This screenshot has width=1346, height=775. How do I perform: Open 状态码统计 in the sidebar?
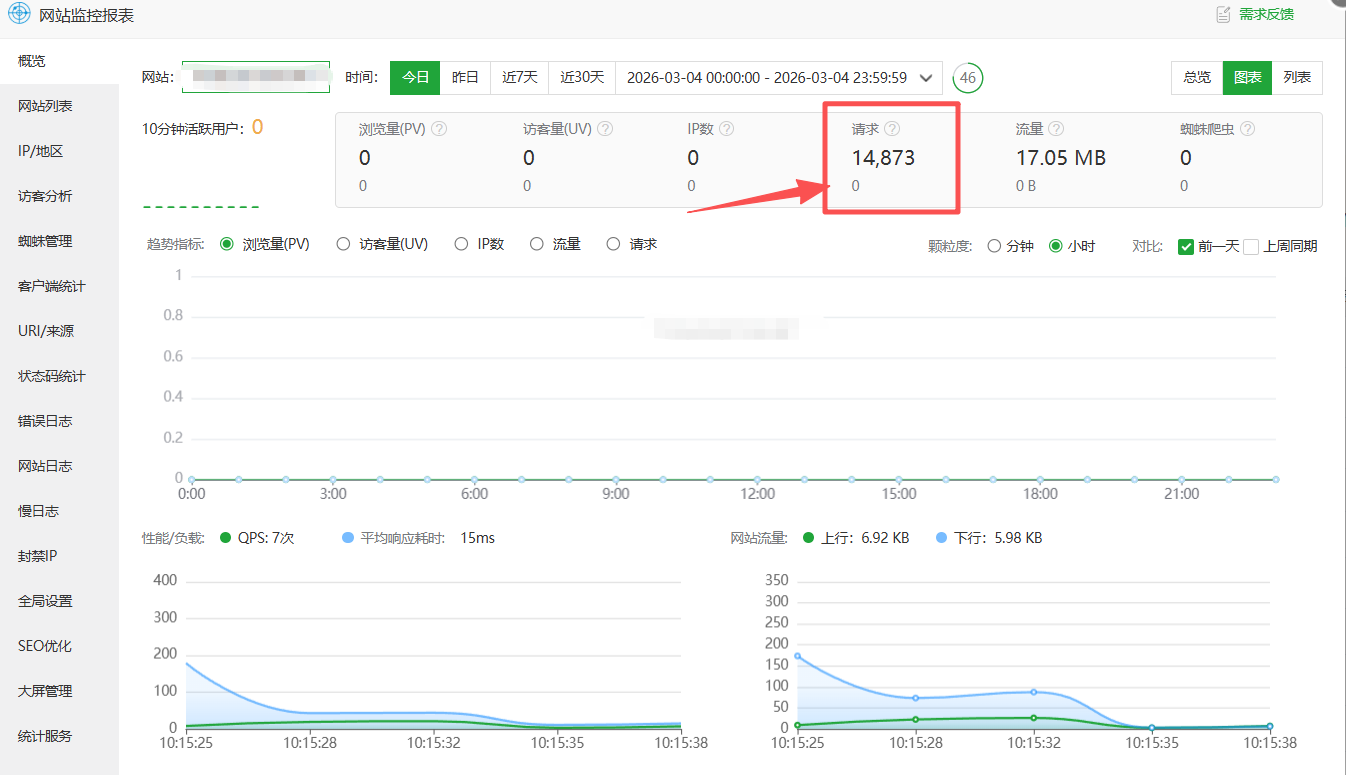(x=52, y=376)
